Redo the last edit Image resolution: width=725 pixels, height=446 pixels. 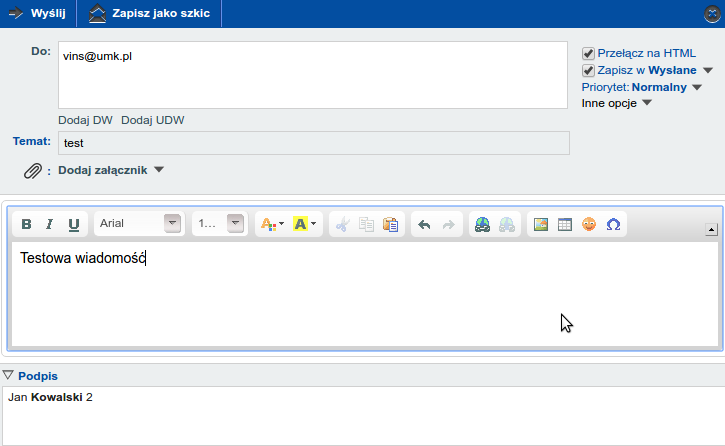pyautogui.click(x=449, y=225)
